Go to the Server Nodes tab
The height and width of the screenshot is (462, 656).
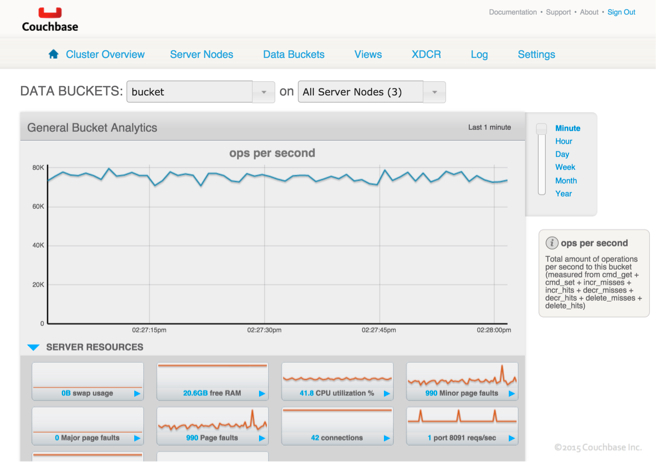(201, 54)
